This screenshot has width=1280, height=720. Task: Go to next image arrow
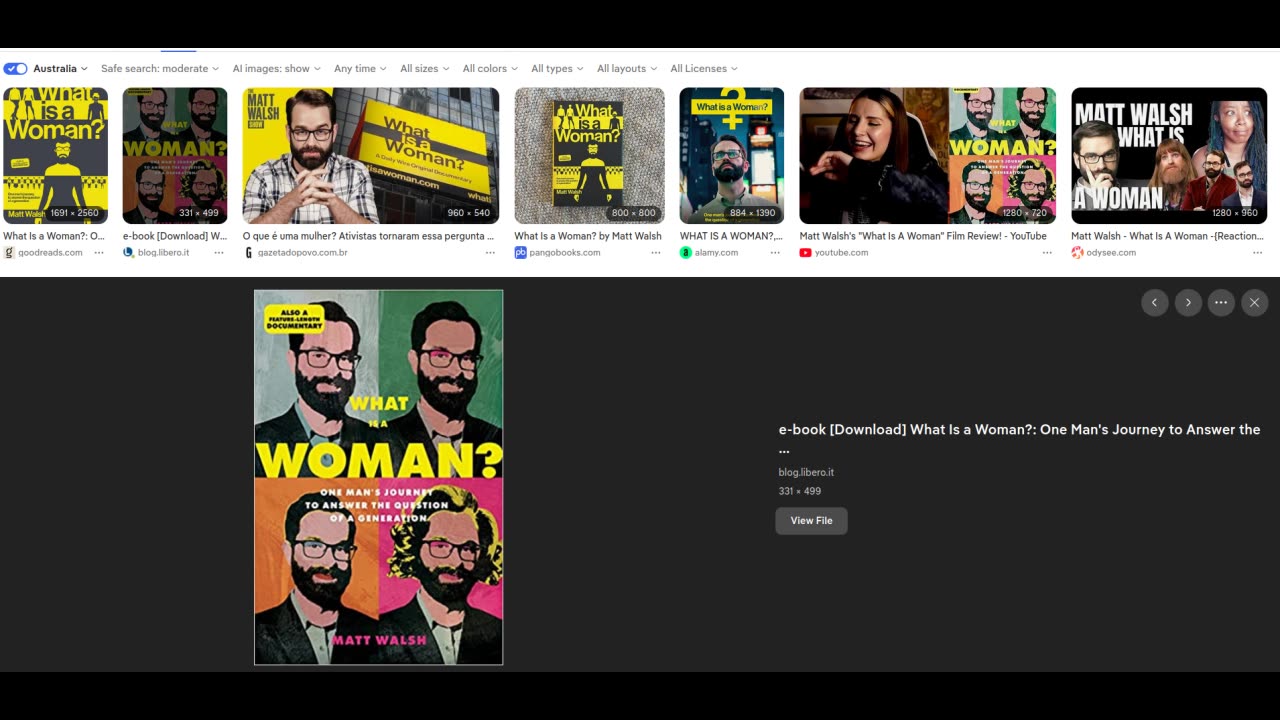(x=1188, y=303)
